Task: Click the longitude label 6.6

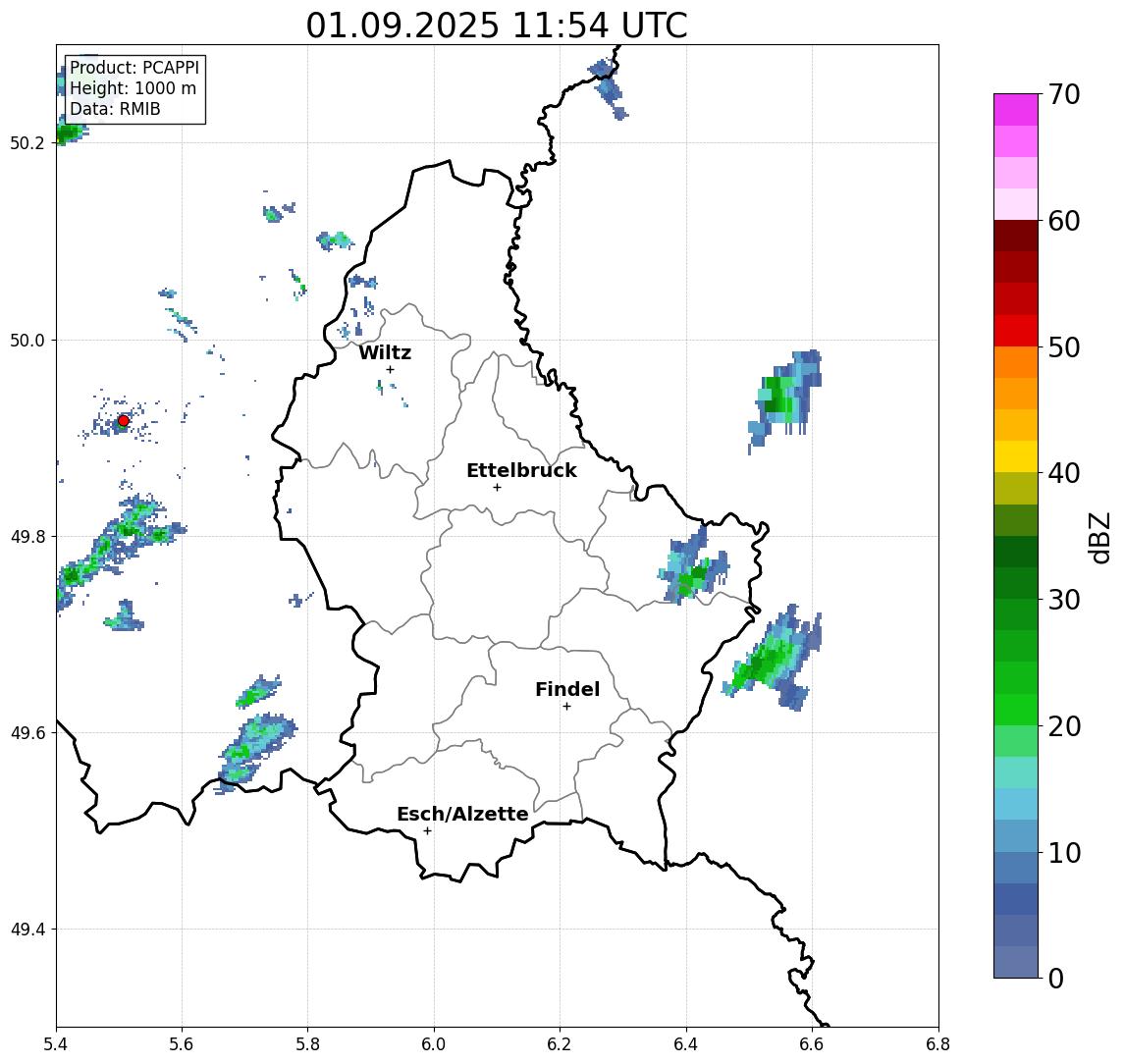Action: 812,1044
